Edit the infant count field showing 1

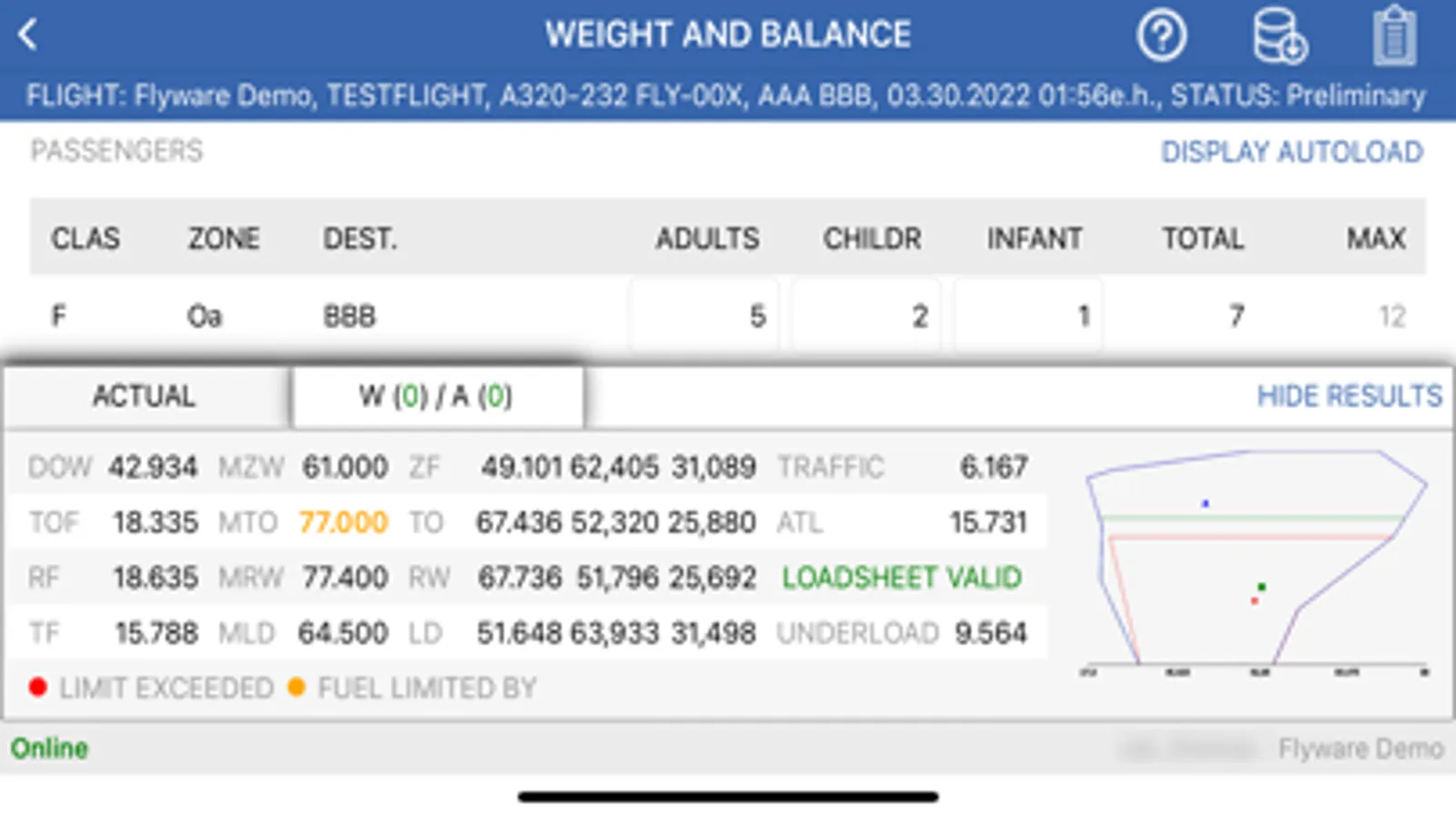click(x=1028, y=316)
